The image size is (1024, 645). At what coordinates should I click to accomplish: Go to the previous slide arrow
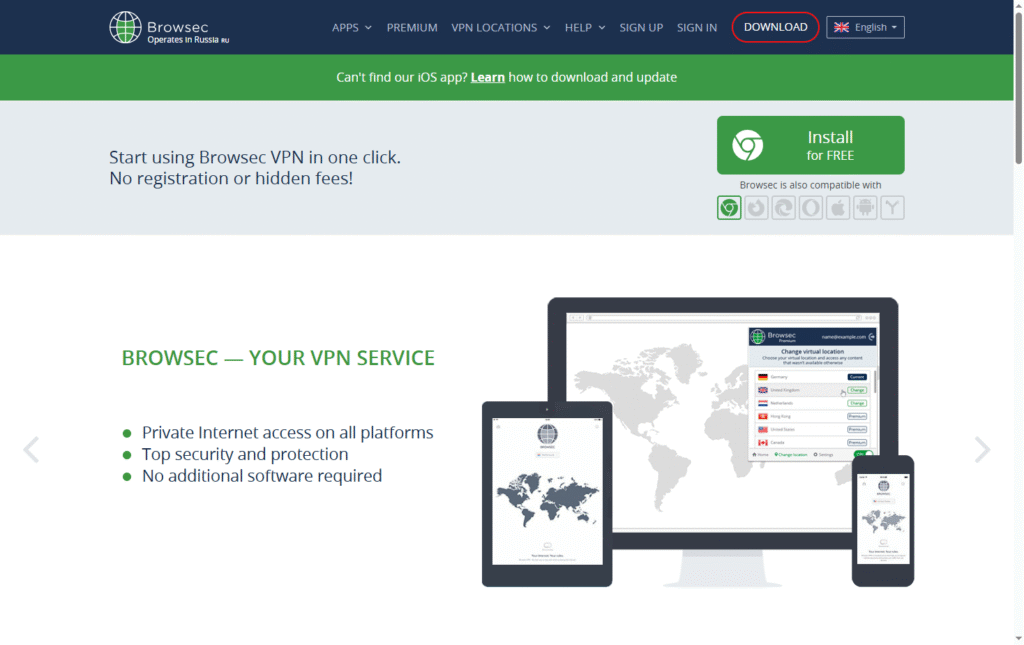click(31, 450)
